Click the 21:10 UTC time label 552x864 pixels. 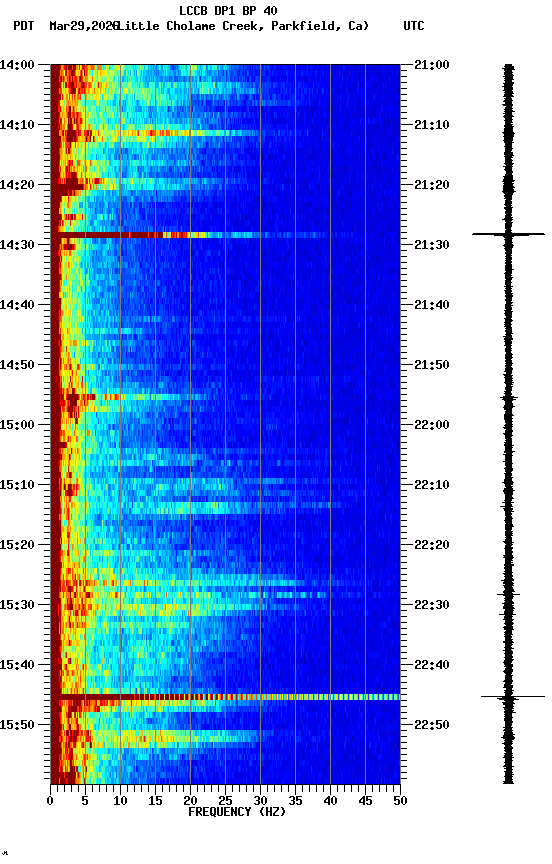(432, 125)
